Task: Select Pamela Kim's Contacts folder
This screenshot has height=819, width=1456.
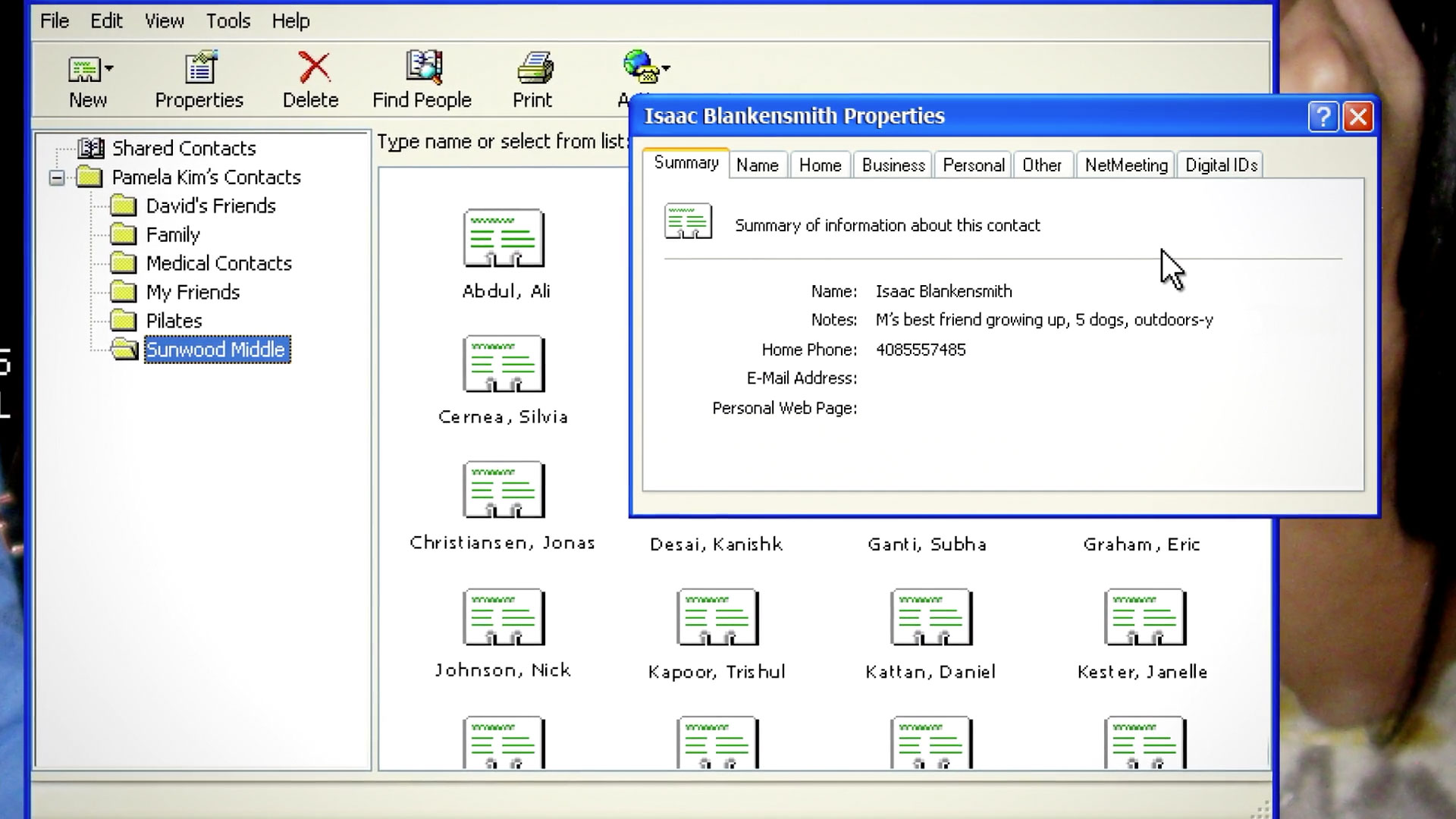Action: pyautogui.click(x=206, y=177)
